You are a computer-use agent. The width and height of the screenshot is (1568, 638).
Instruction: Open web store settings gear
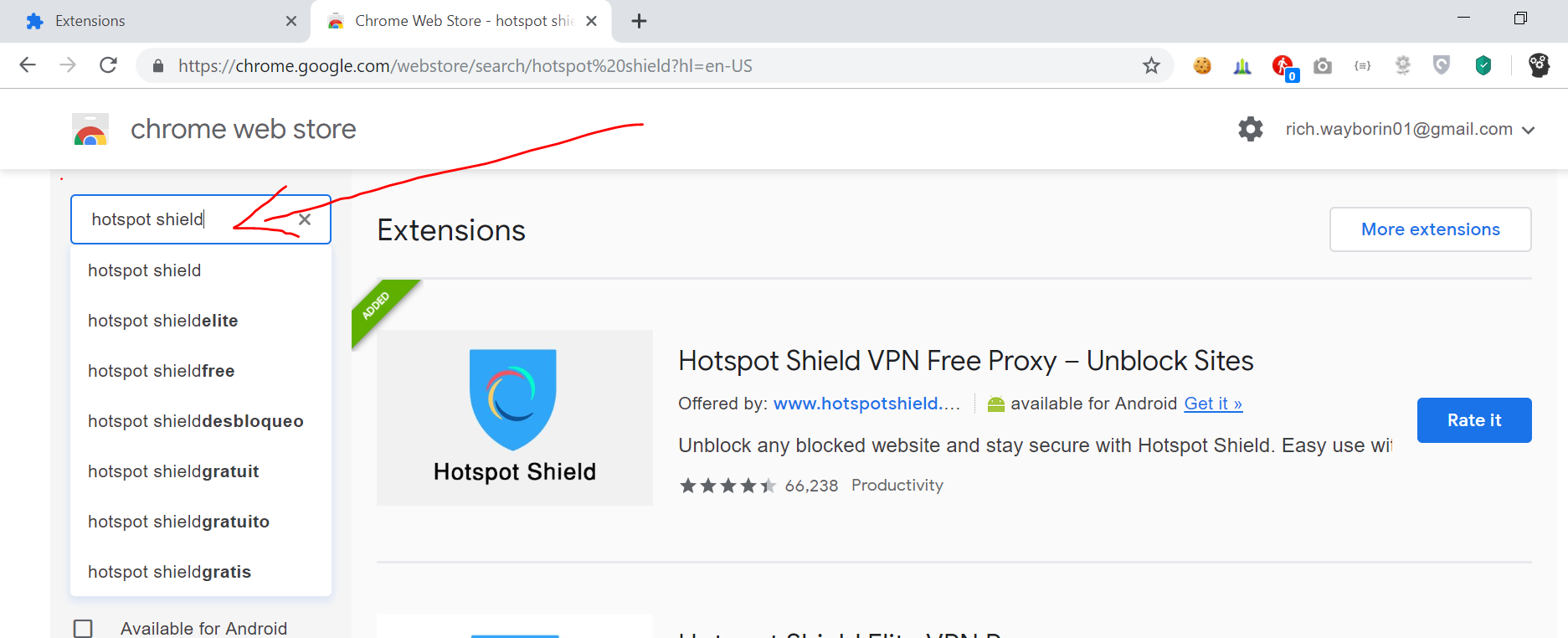click(1251, 129)
